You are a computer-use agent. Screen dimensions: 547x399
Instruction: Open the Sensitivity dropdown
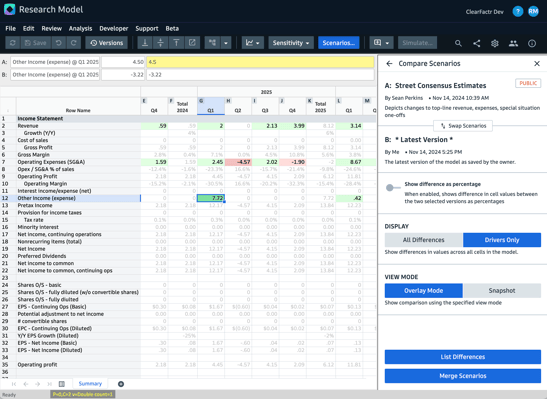point(291,43)
